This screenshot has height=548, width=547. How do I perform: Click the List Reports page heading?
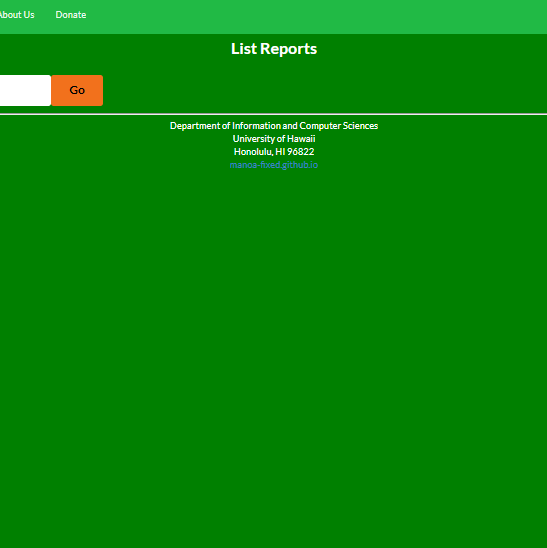click(274, 49)
